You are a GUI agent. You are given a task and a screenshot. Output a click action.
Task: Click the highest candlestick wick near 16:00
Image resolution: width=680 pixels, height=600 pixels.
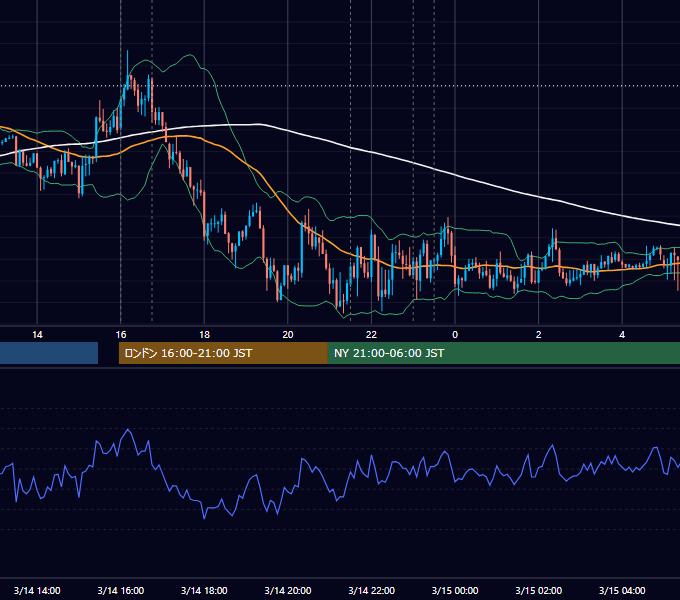pos(128,63)
